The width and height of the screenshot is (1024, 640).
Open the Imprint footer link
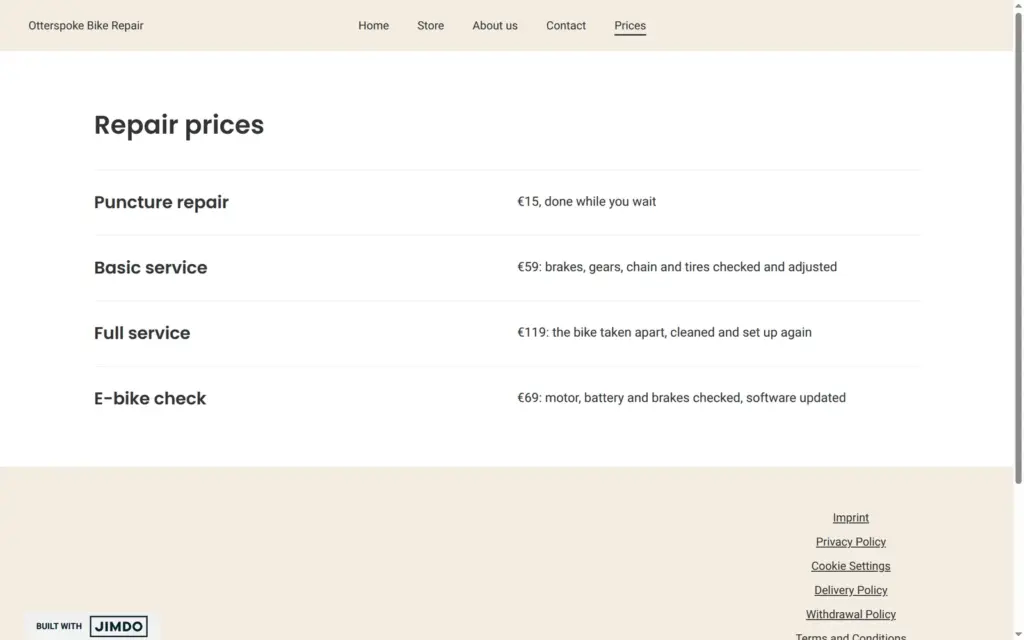[850, 517]
